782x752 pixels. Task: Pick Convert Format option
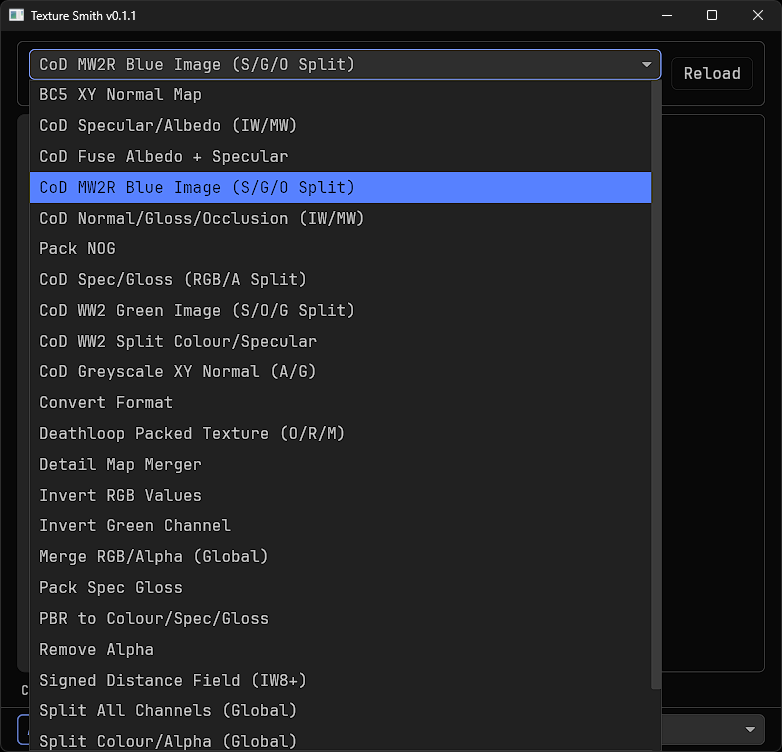tap(341, 403)
